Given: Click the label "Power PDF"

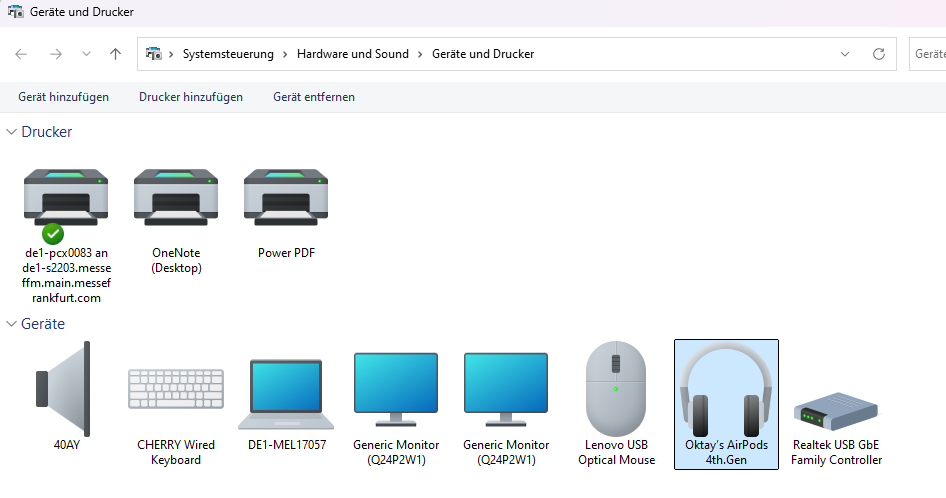Looking at the screenshot, I should [x=286, y=253].
